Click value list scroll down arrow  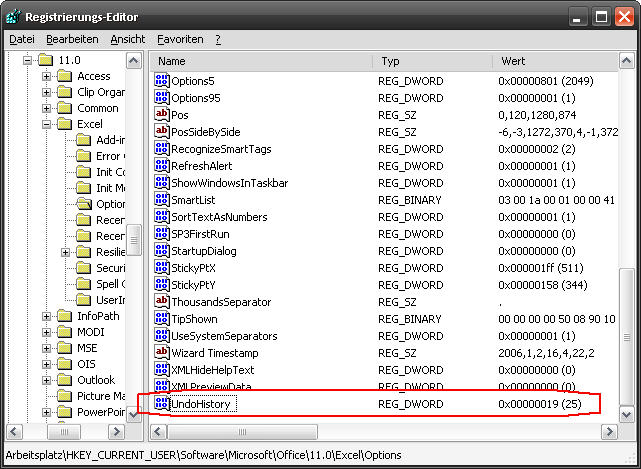(626, 414)
